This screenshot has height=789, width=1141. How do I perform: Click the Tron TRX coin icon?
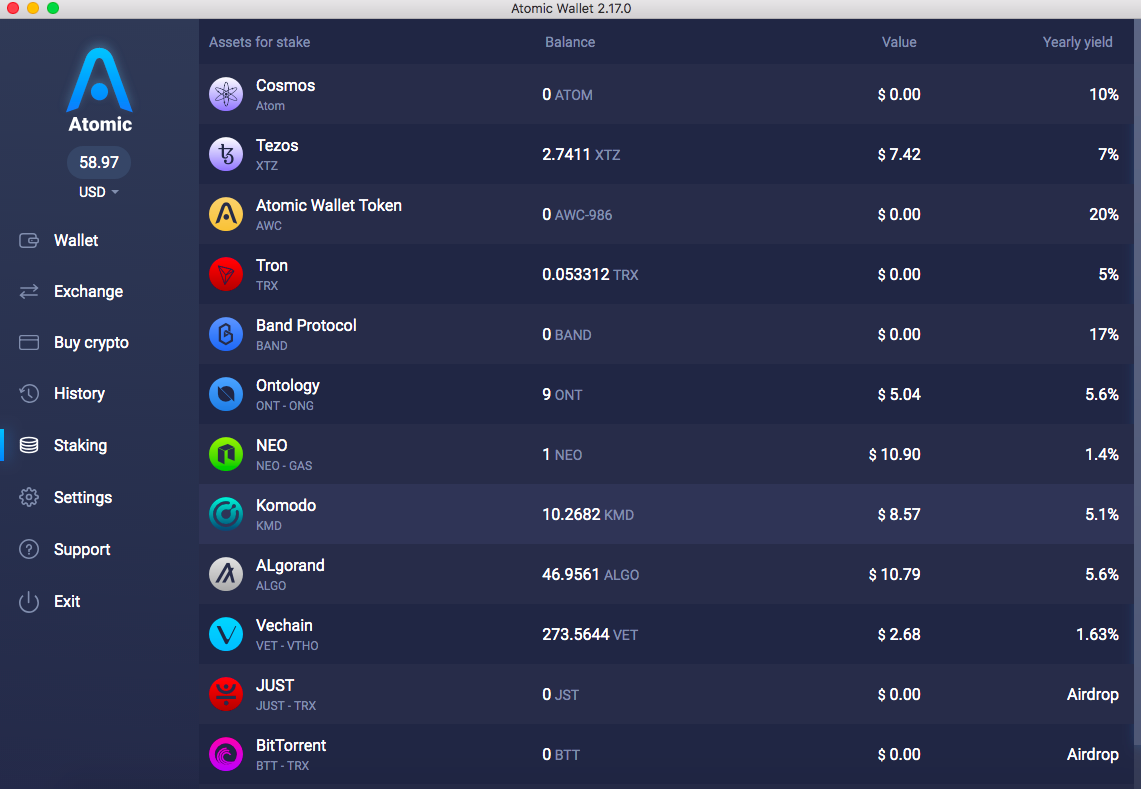[x=226, y=274]
